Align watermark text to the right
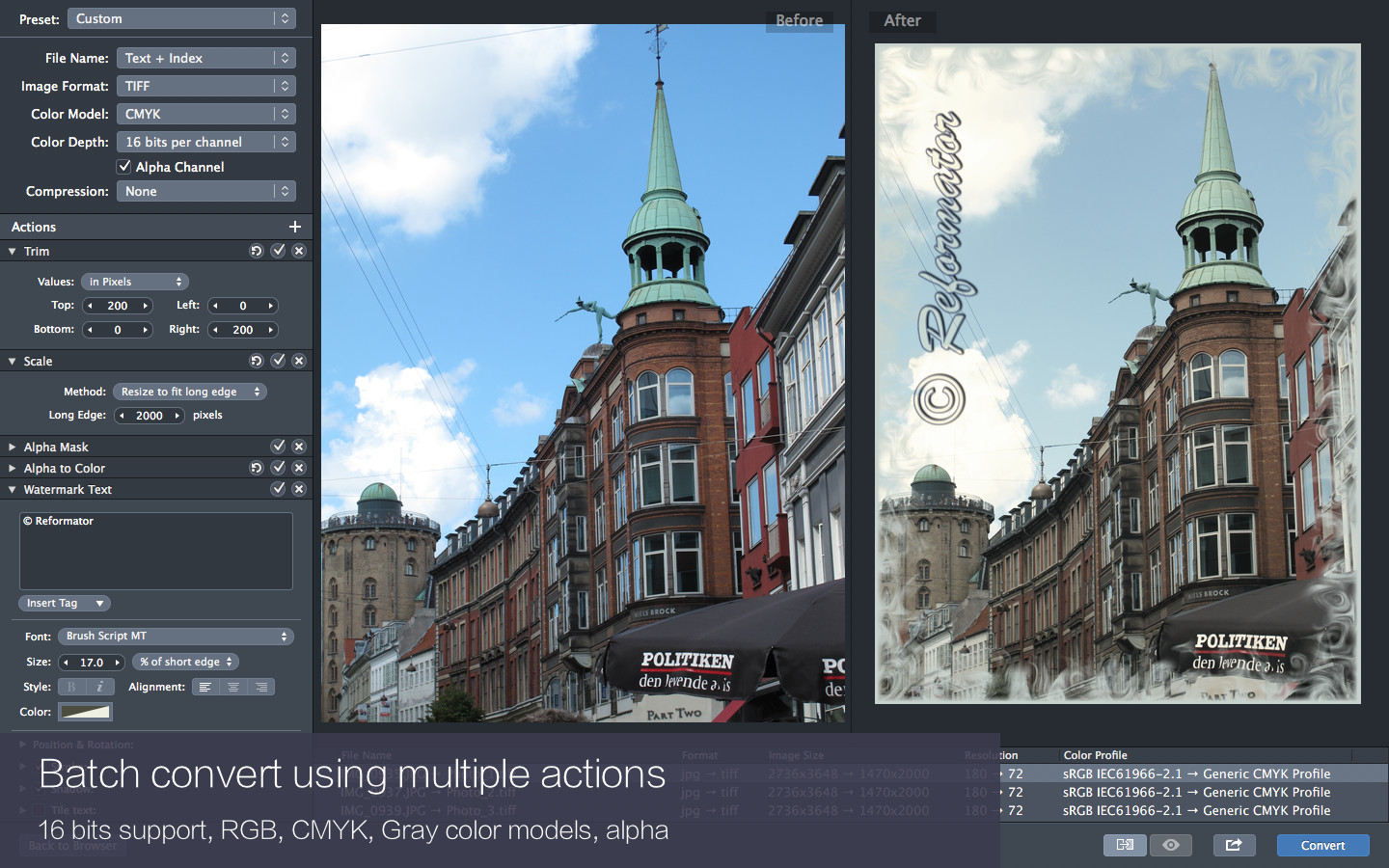This screenshot has height=868, width=1389. [261, 687]
